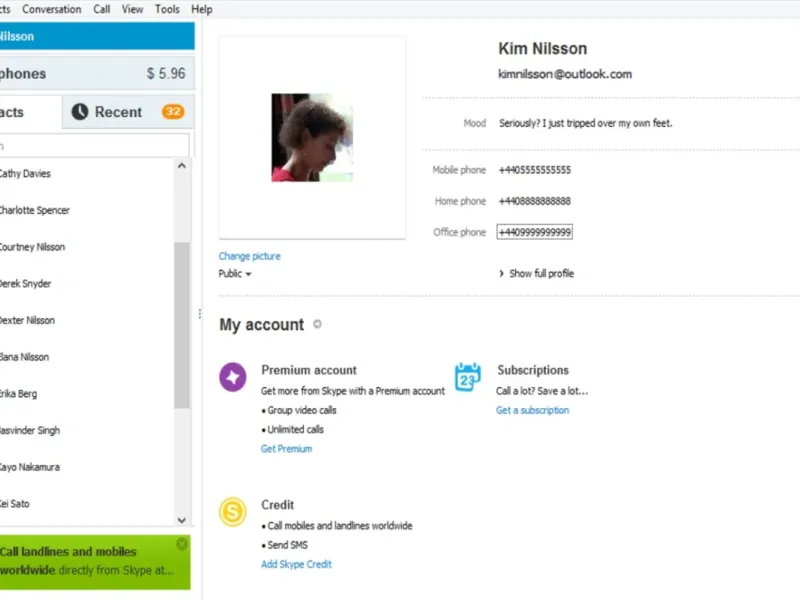
Task: Click the Get a subscription link
Action: click(532, 410)
